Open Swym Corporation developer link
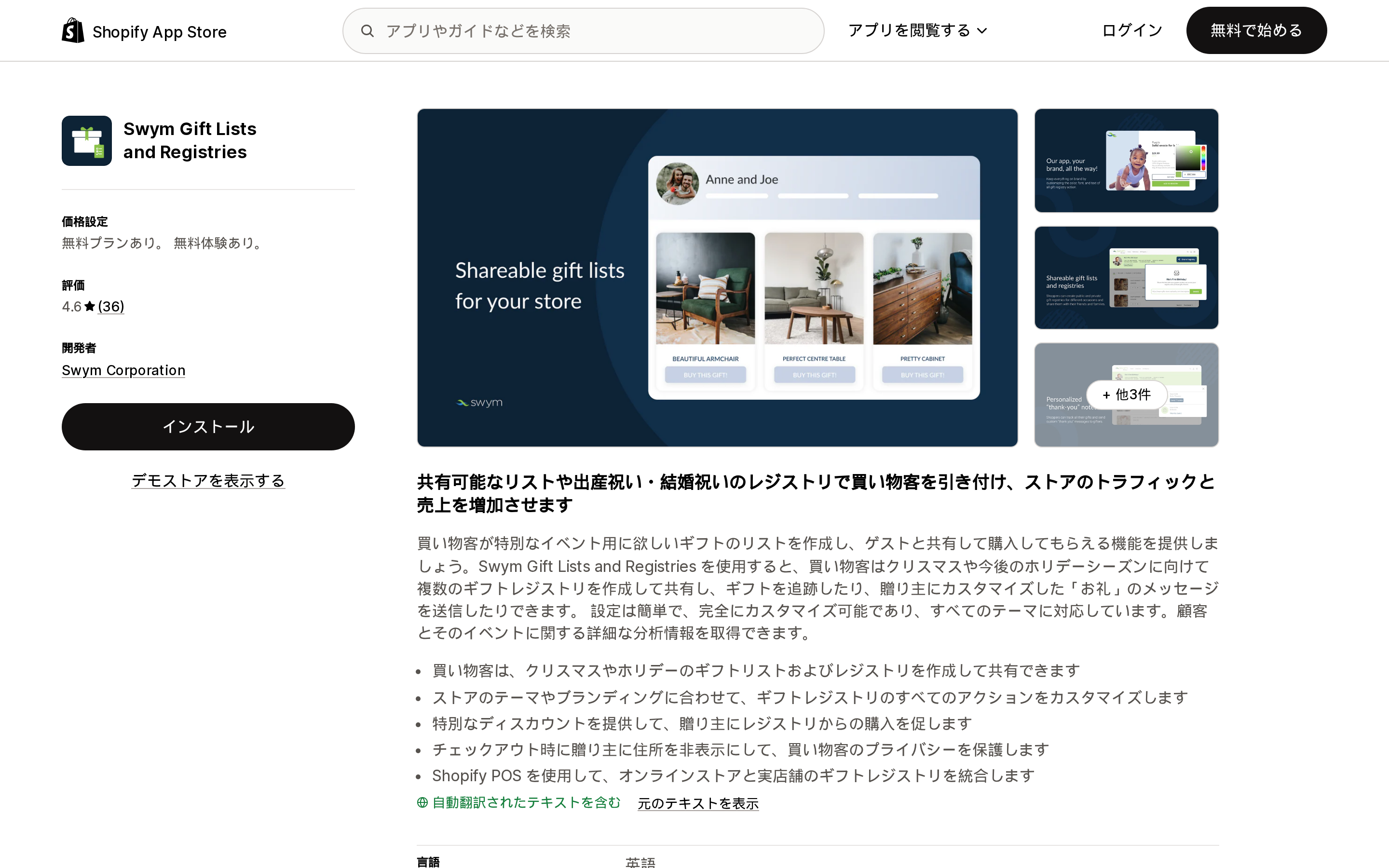Screen dimensions: 1389x868 tap(123, 370)
